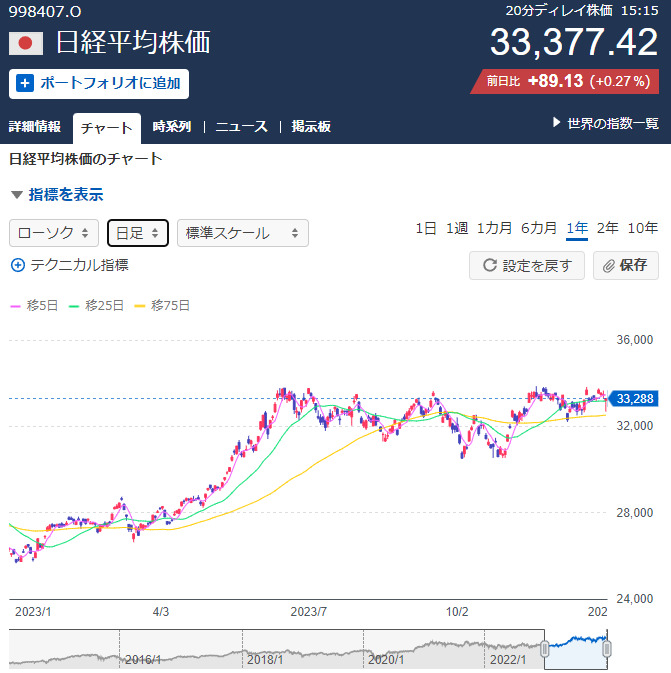Select the 6カ月 time range

539,228
